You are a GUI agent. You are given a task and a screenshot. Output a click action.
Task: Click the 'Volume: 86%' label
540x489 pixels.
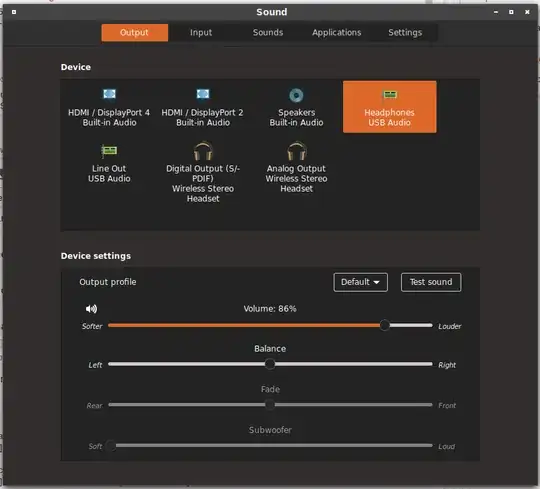click(x=270, y=309)
